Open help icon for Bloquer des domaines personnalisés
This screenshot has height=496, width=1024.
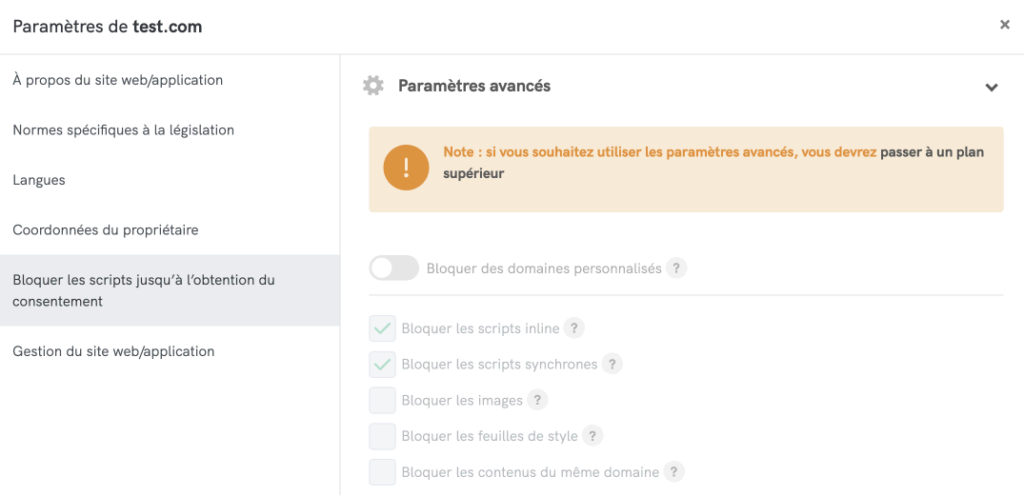point(677,268)
